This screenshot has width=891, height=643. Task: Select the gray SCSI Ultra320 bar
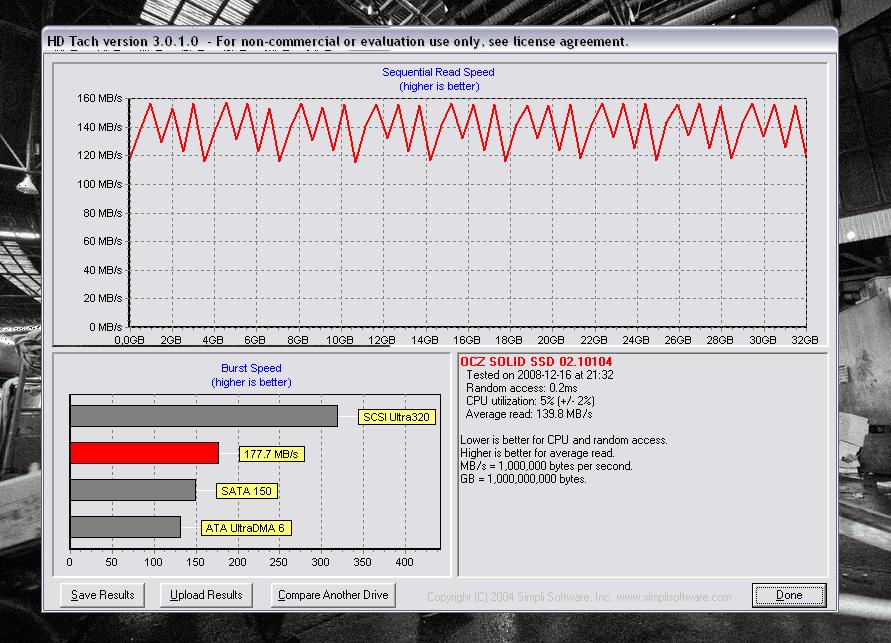pyautogui.click(x=204, y=416)
